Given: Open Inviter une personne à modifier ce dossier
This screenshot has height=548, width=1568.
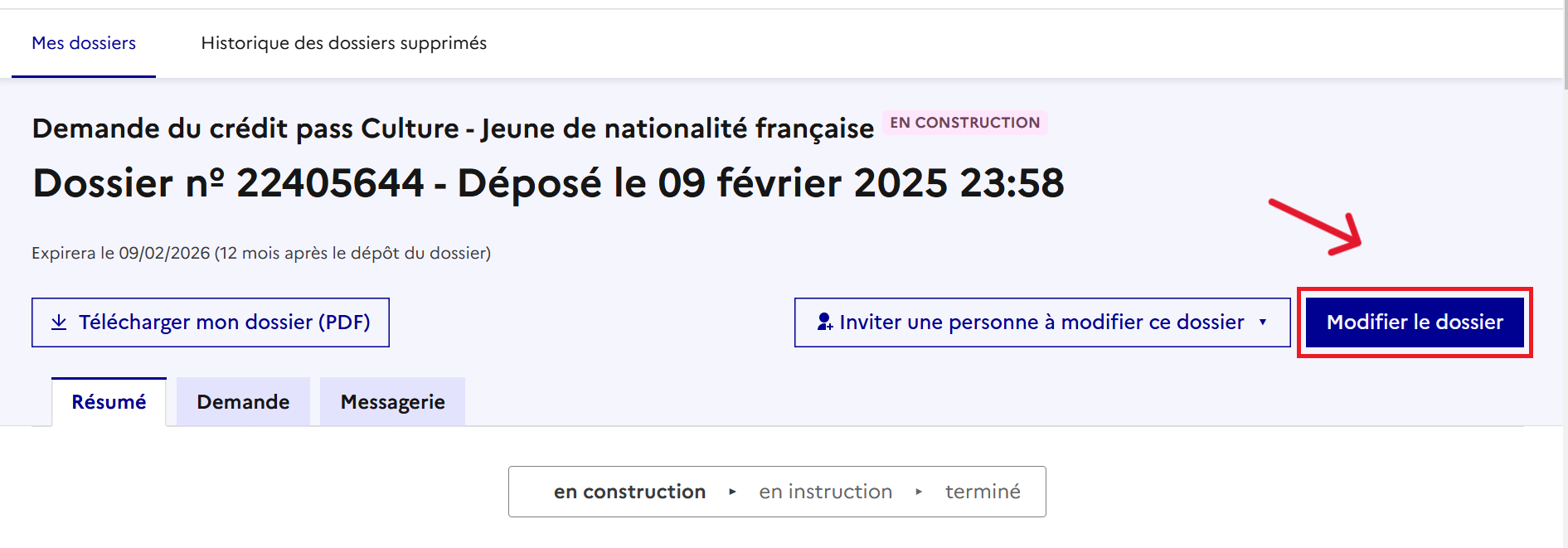Looking at the screenshot, I should pos(1042,322).
